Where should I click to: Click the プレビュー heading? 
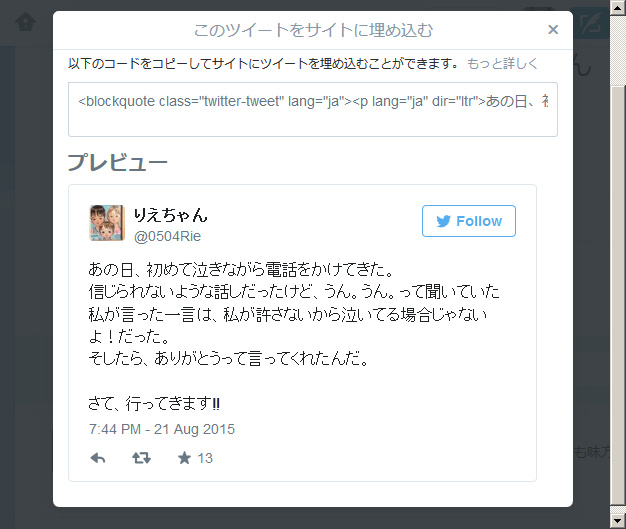click(x=117, y=162)
